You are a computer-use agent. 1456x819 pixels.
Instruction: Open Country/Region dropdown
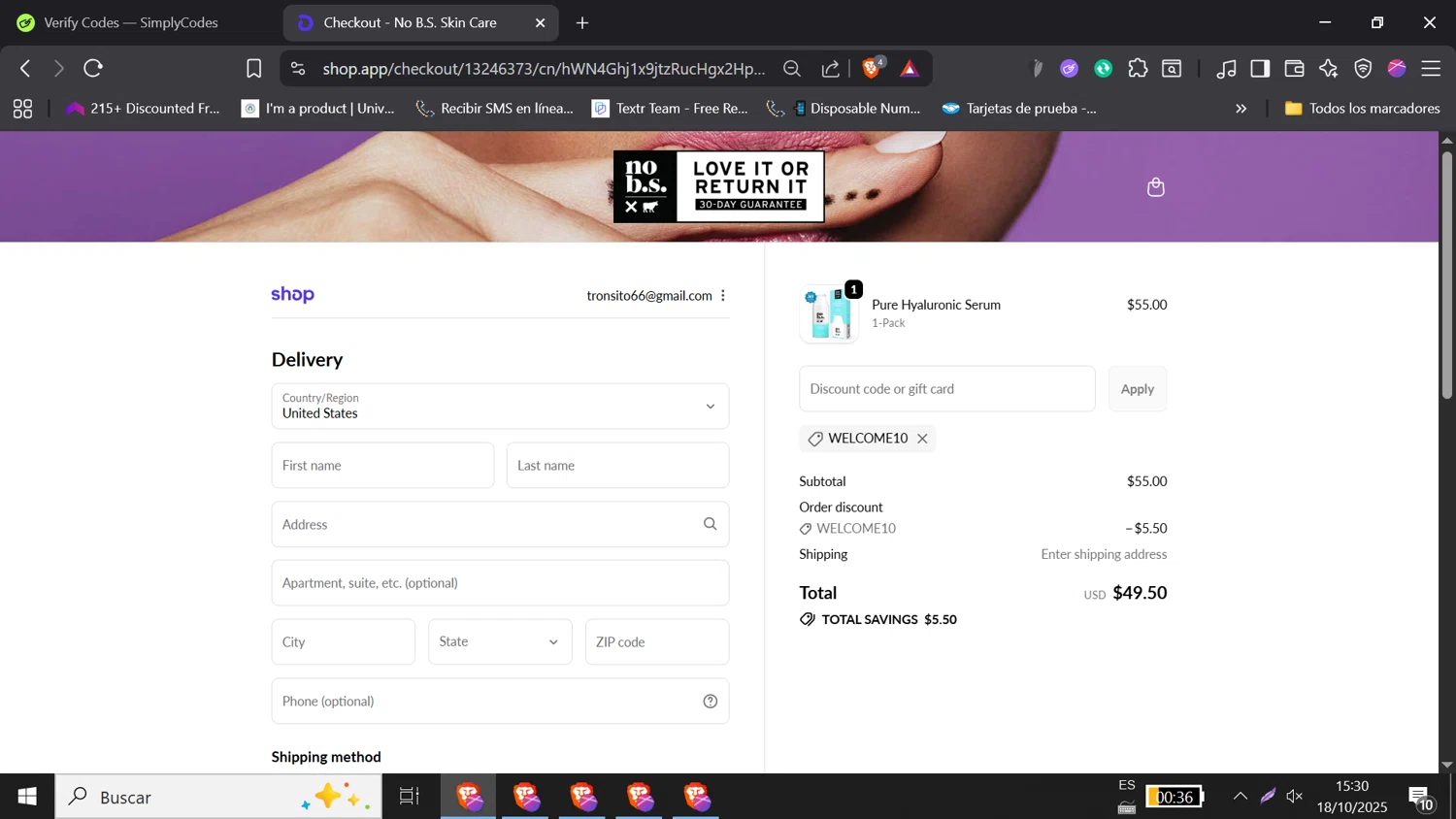pyautogui.click(x=500, y=406)
